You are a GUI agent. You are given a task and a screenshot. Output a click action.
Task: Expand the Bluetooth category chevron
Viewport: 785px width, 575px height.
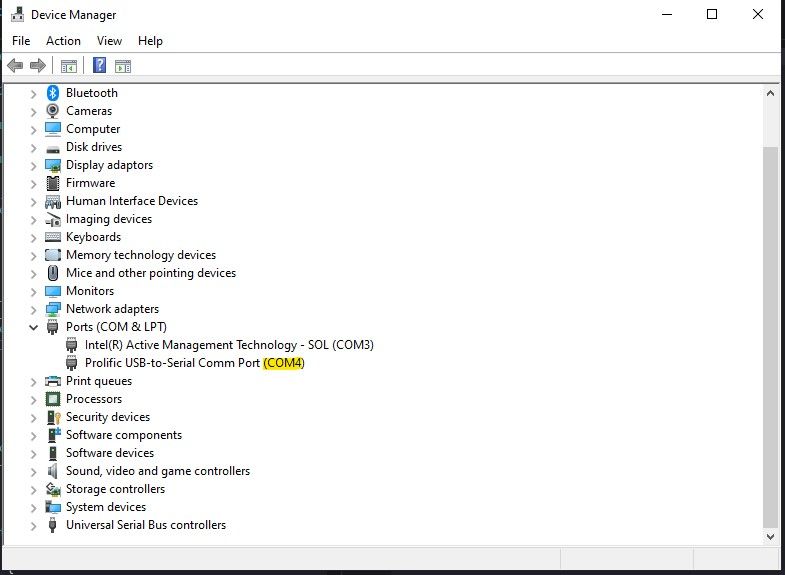tap(33, 94)
